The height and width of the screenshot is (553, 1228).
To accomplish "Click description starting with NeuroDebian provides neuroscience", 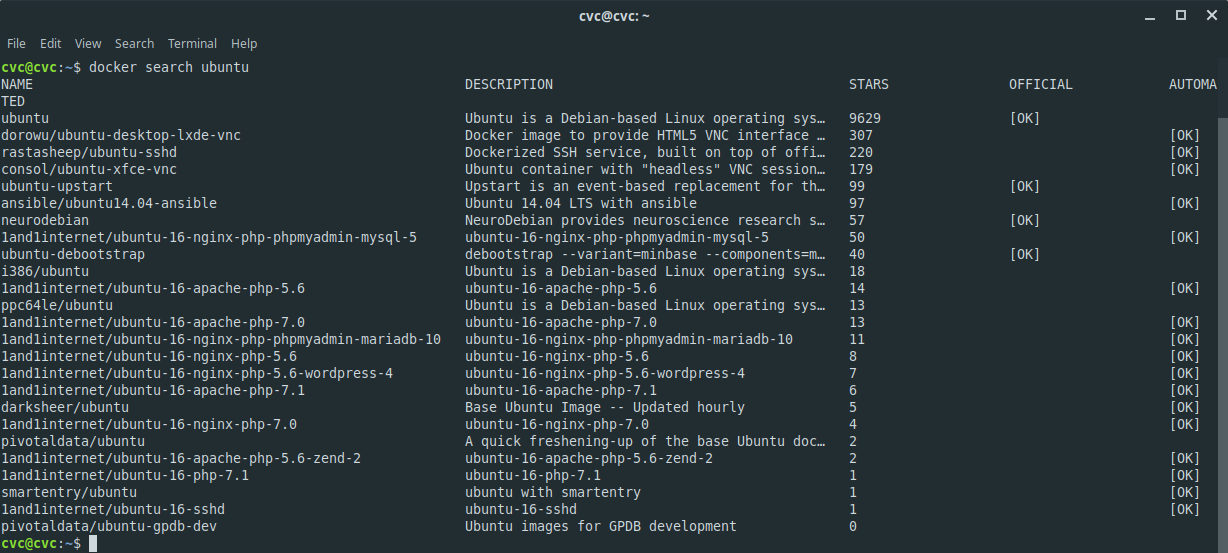I will tap(645, 220).
